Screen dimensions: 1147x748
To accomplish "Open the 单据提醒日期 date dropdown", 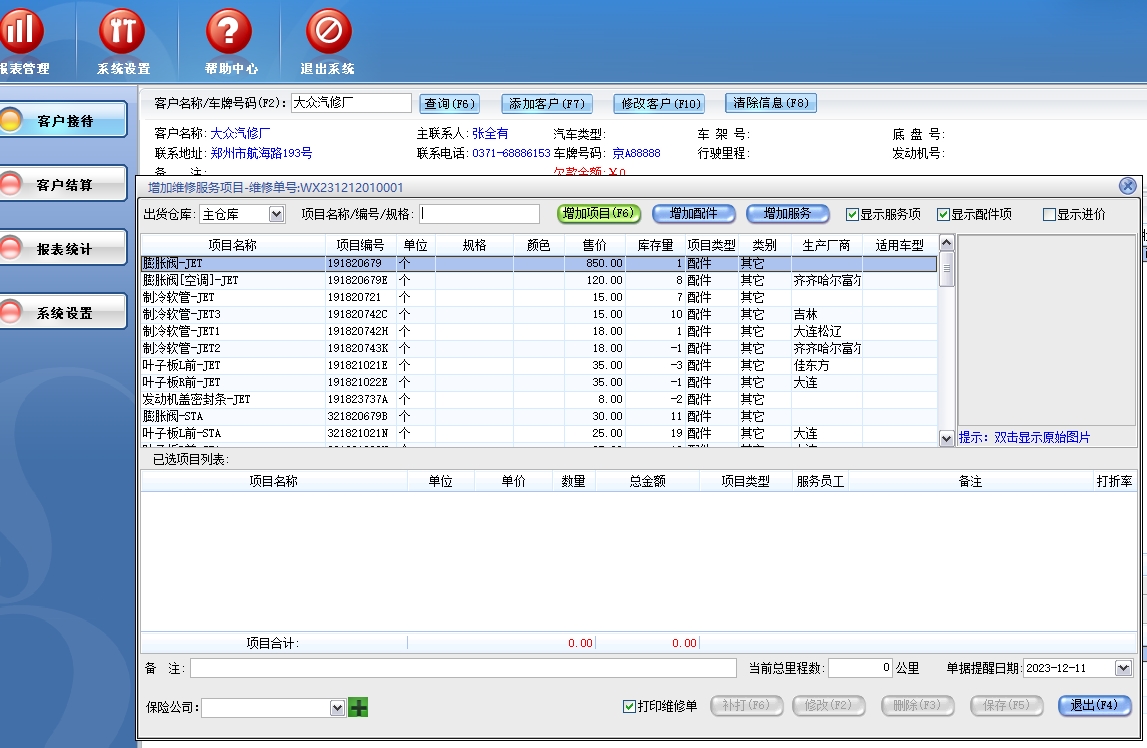I will pos(1123,668).
